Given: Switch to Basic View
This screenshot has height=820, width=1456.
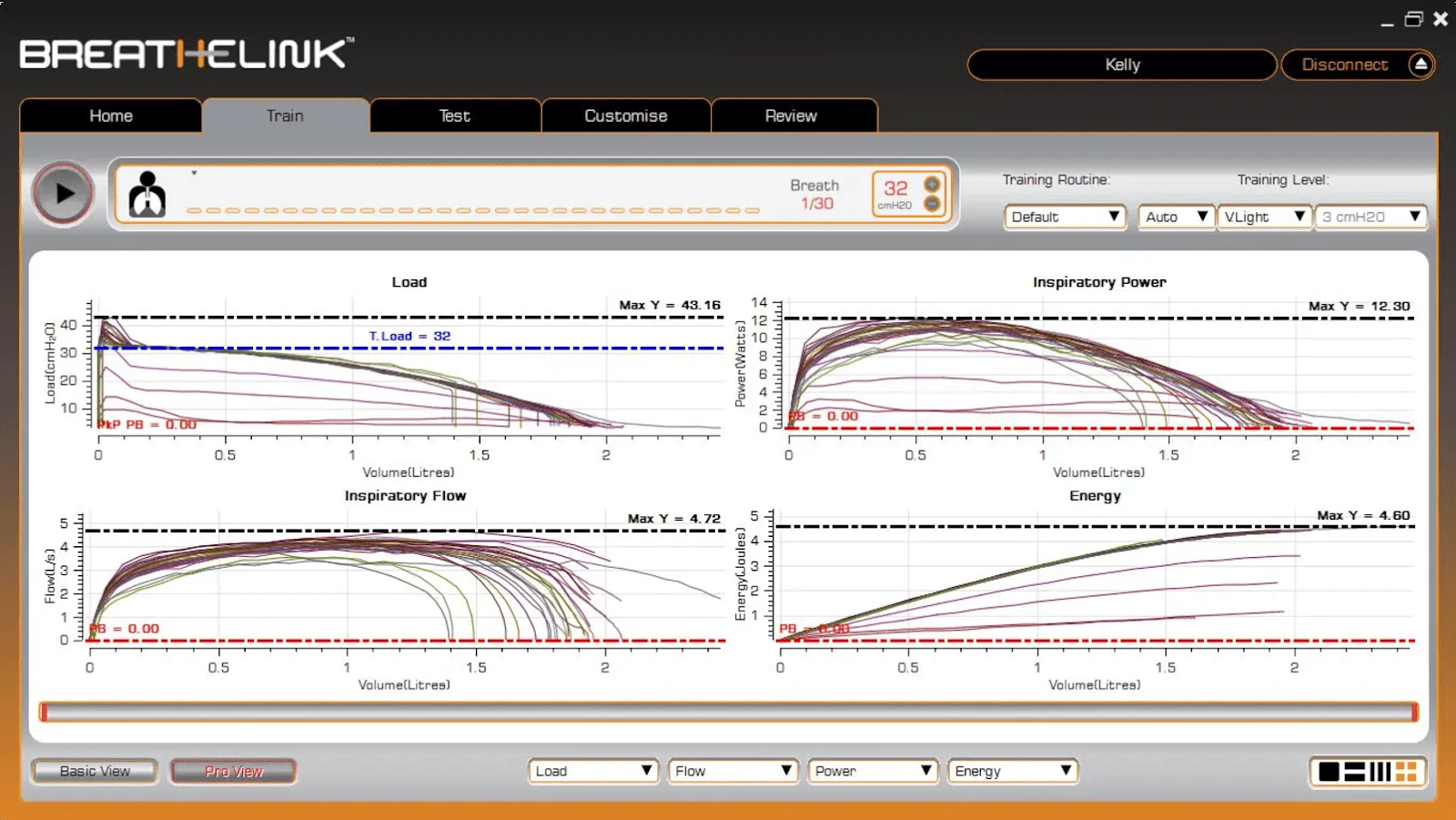Looking at the screenshot, I should pyautogui.click(x=95, y=771).
